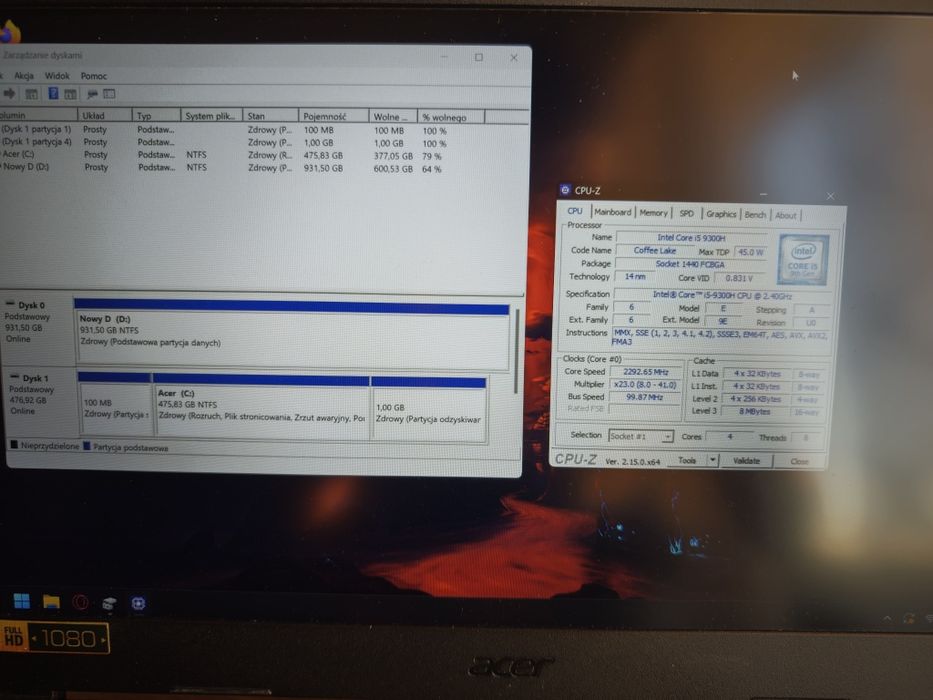933x700 pixels.
Task: Click the blue Partycja podstawowa legend swatch
Action: tap(87, 445)
